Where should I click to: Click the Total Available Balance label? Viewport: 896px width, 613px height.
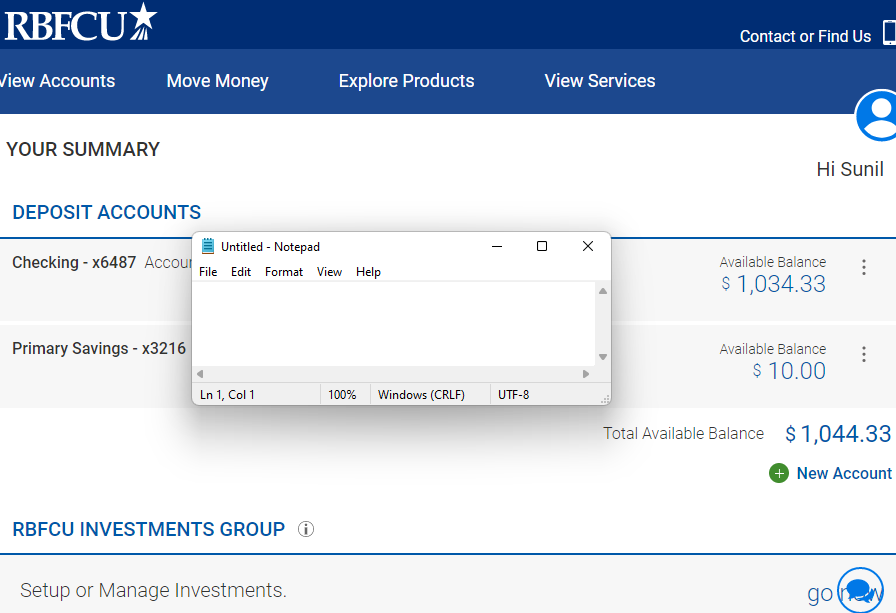[683, 434]
